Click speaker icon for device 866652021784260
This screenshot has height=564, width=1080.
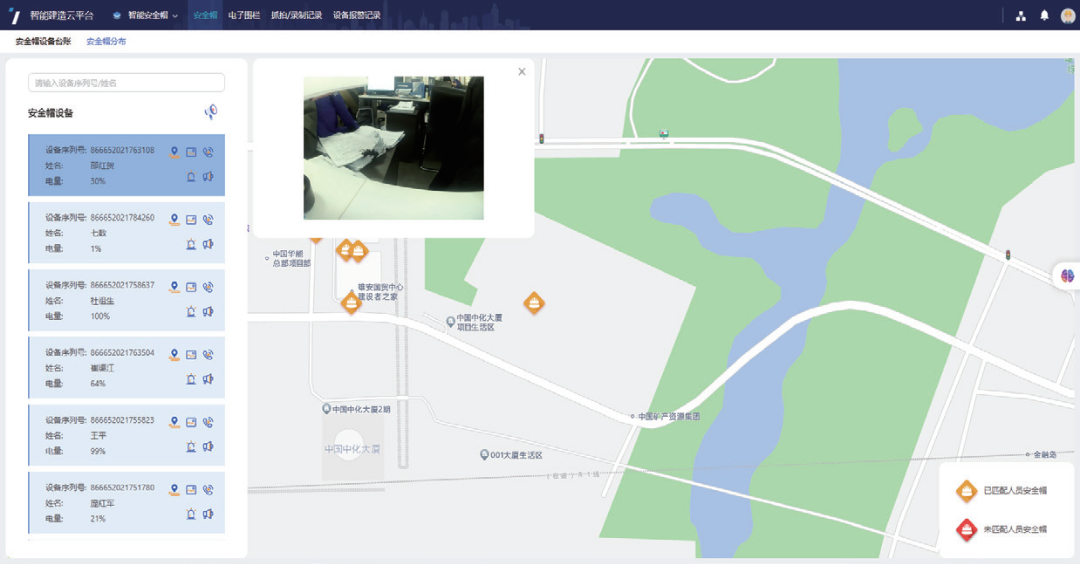click(208, 244)
